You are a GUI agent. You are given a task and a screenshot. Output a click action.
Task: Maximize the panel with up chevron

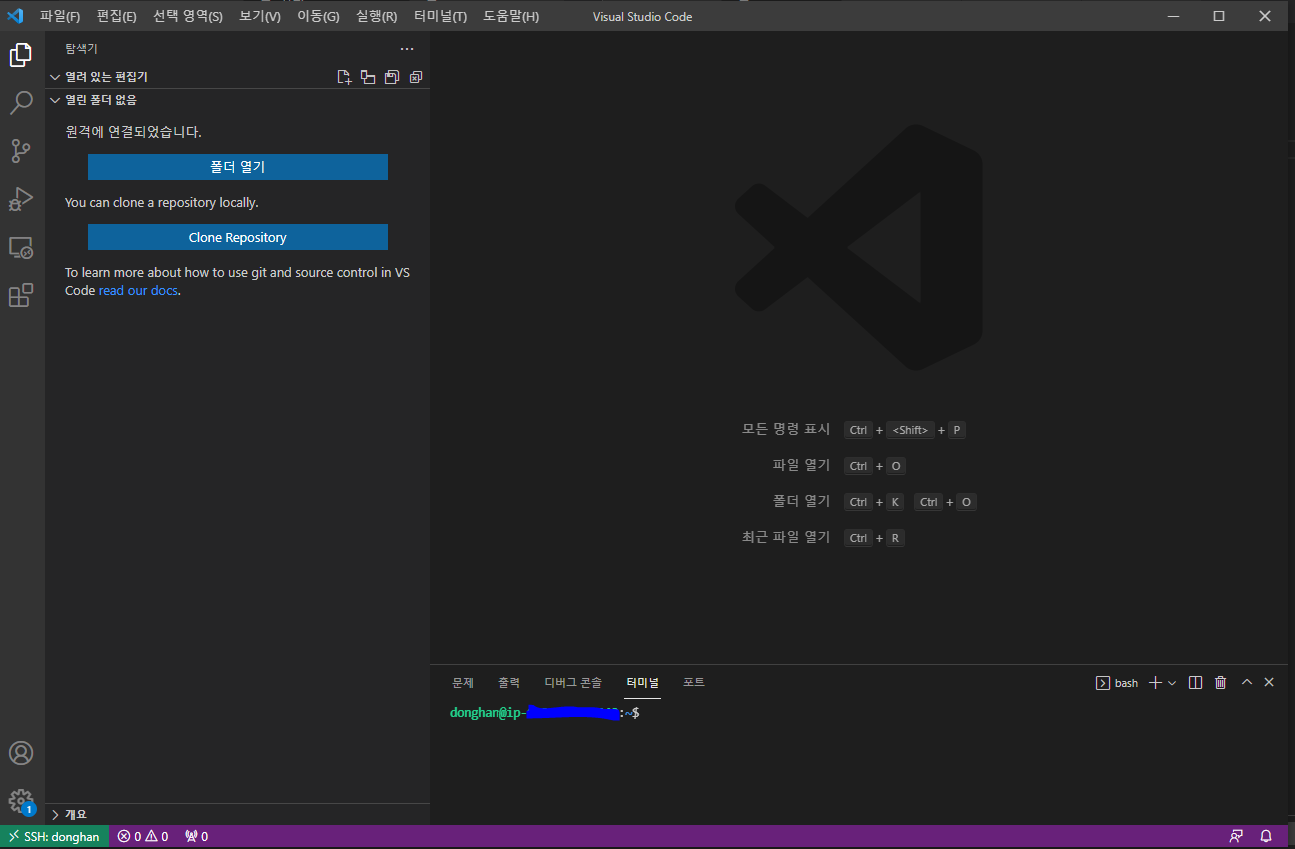[x=1247, y=683]
